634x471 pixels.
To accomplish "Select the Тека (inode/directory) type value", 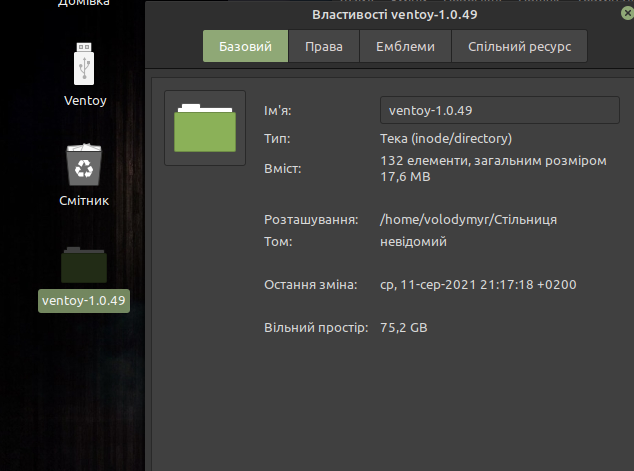I will (446, 139).
